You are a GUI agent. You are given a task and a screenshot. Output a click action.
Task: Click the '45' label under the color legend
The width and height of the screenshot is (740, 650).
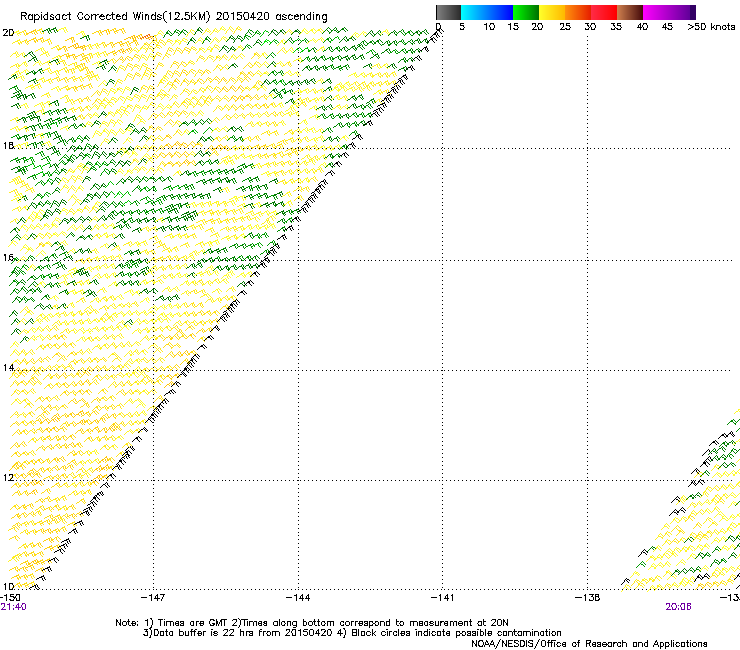click(x=667, y=27)
